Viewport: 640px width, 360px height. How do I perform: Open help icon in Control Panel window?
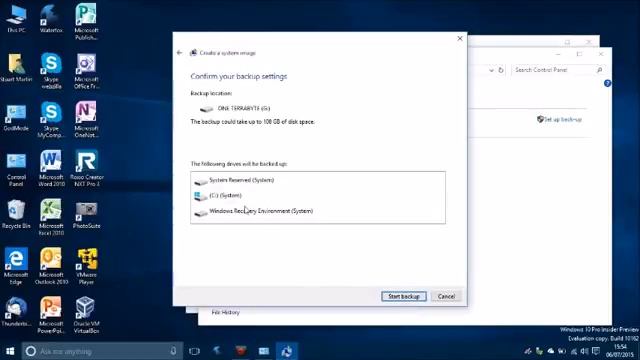coord(607,83)
